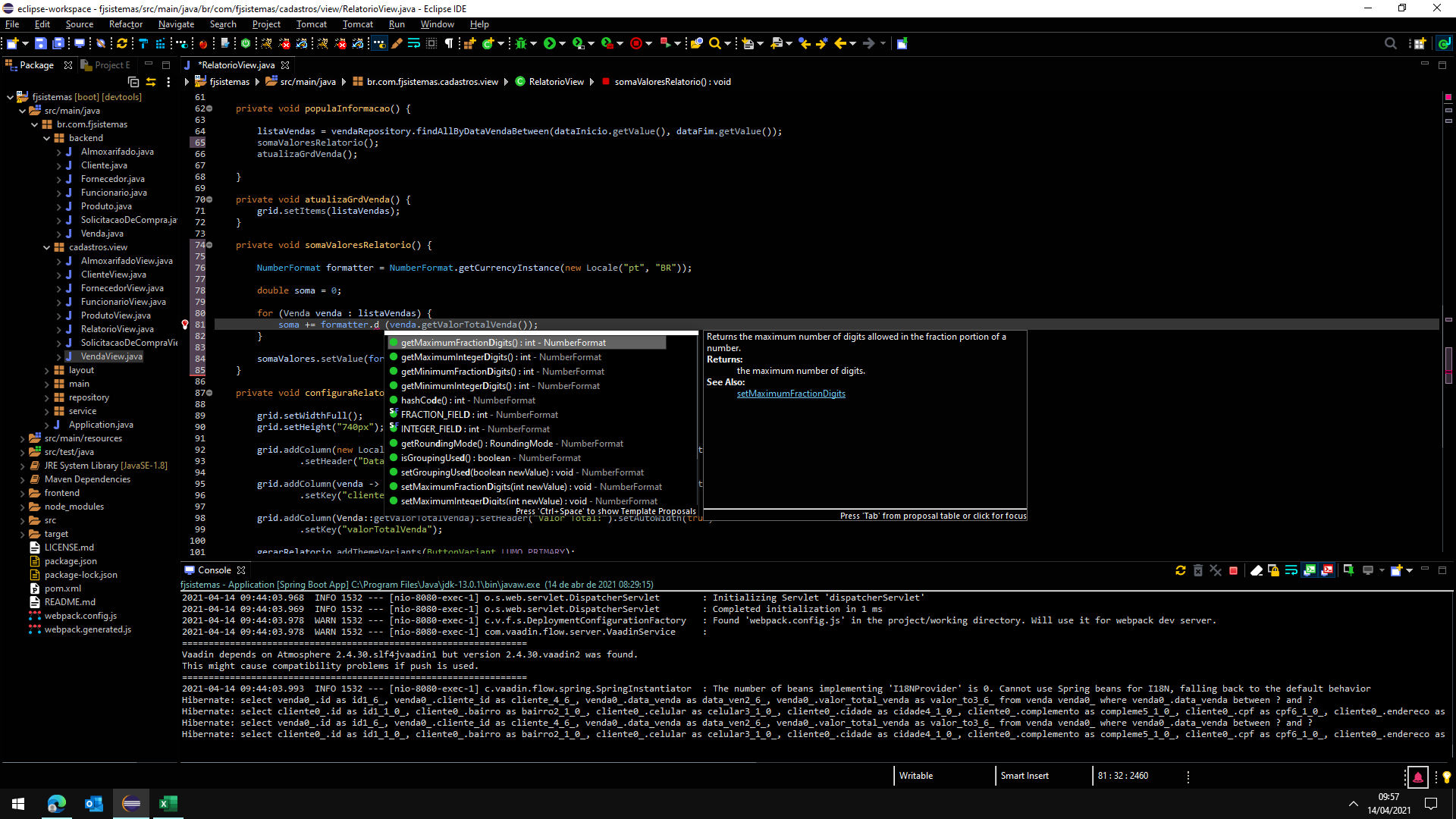Toggle Show Whitespace Characters pilcrow icon

tap(449, 43)
